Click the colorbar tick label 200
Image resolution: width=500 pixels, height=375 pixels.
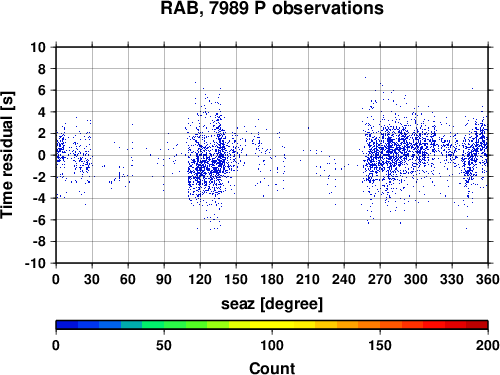(x=488, y=345)
